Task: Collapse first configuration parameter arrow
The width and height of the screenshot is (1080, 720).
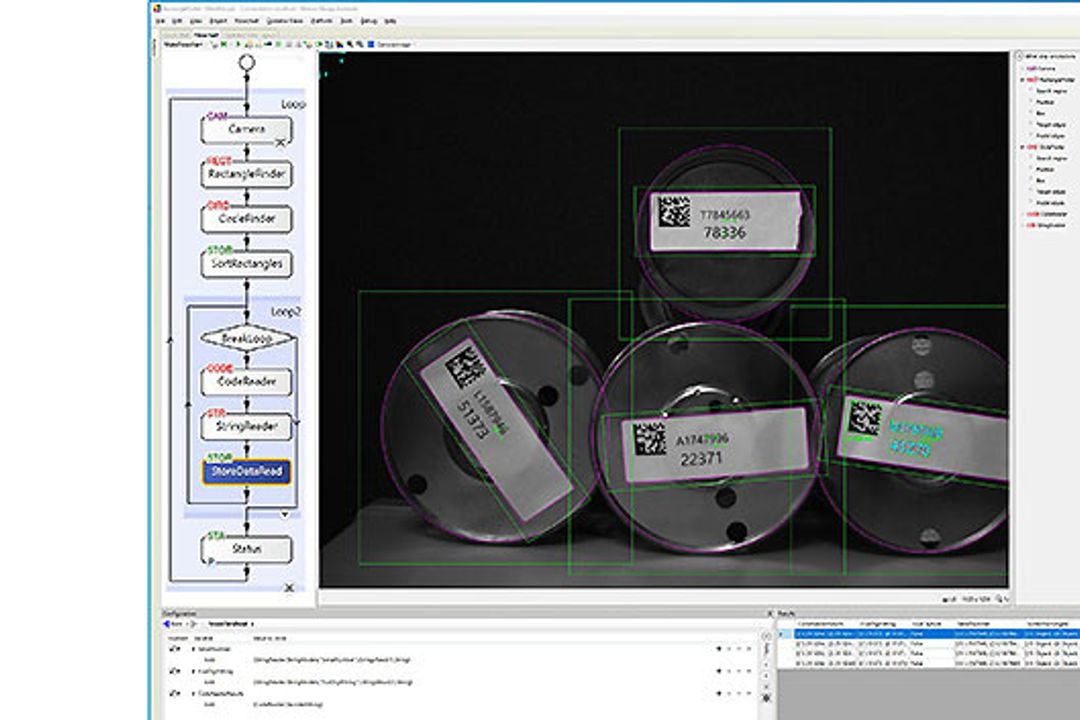Action: pos(194,648)
